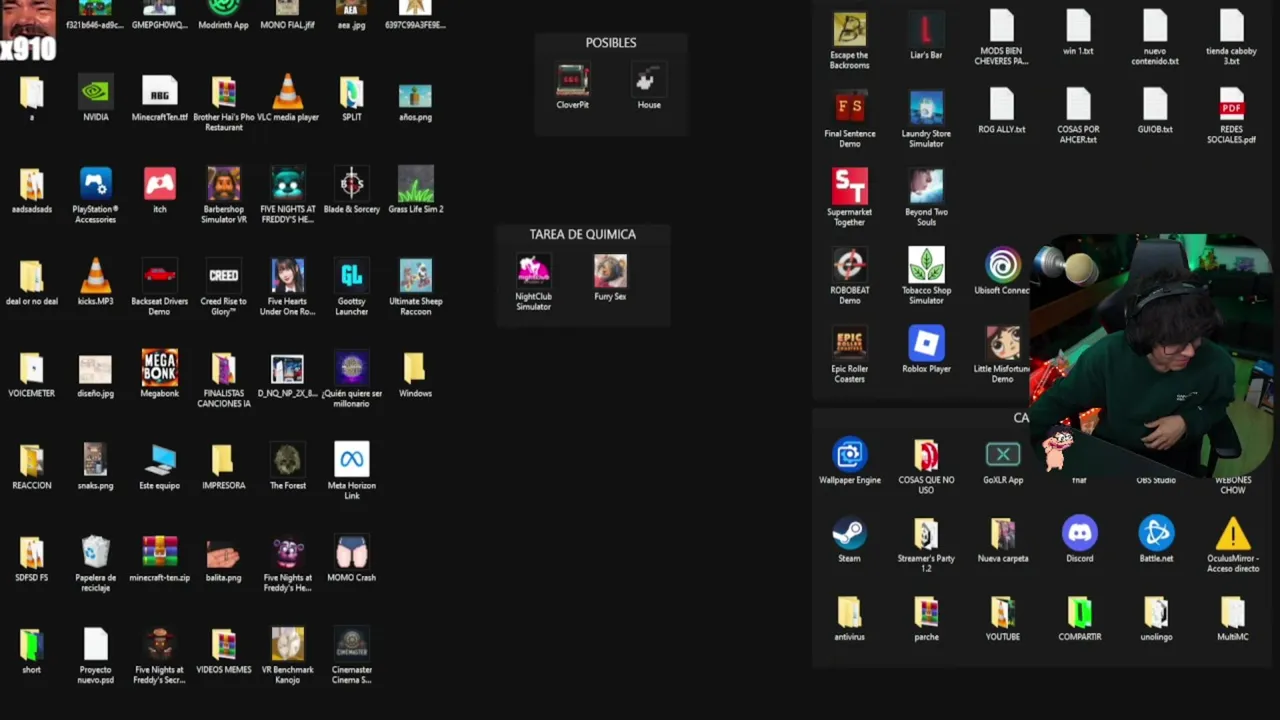This screenshot has width=1280, height=720.
Task: Open Creed Rise to Glory icon
Action: (x=223, y=276)
